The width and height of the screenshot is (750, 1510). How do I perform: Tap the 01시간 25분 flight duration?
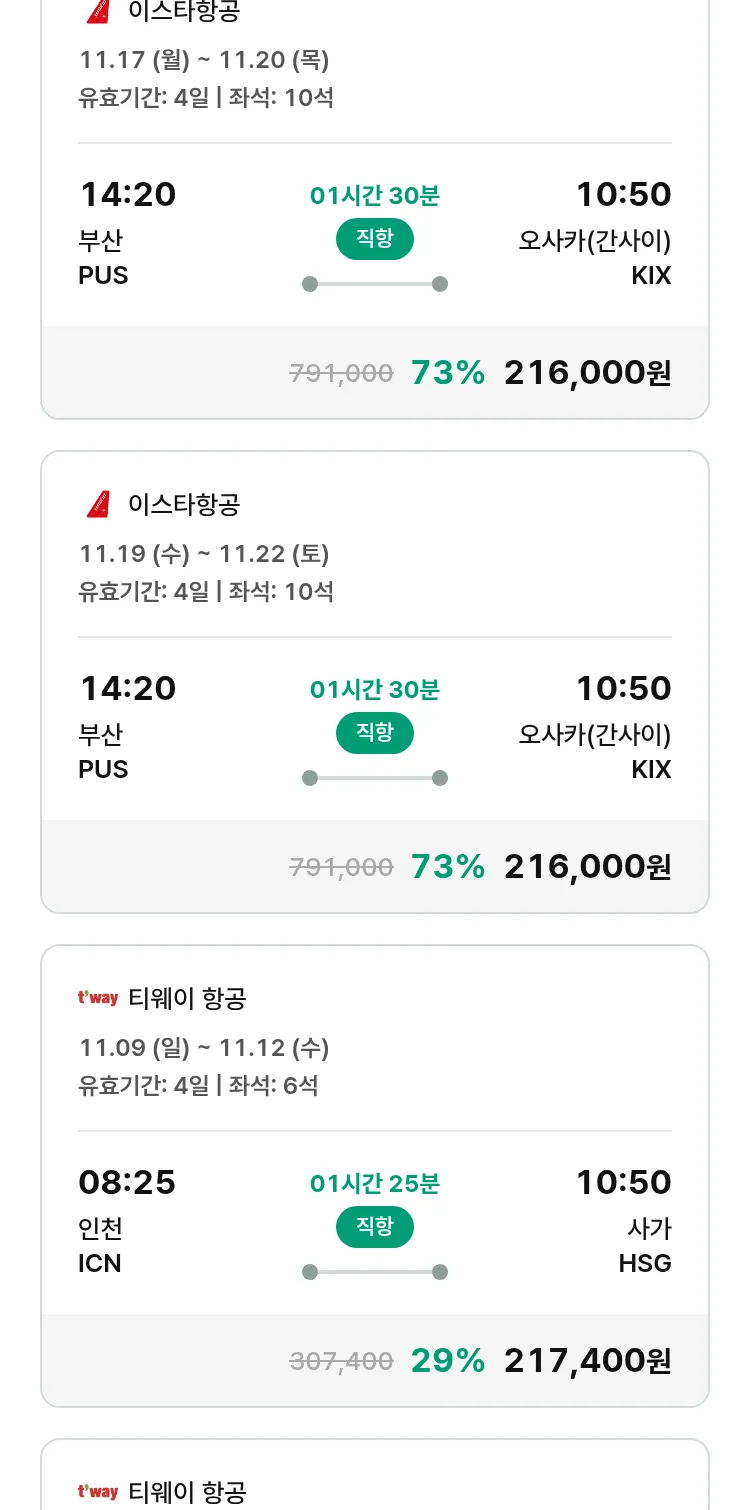[375, 1184]
